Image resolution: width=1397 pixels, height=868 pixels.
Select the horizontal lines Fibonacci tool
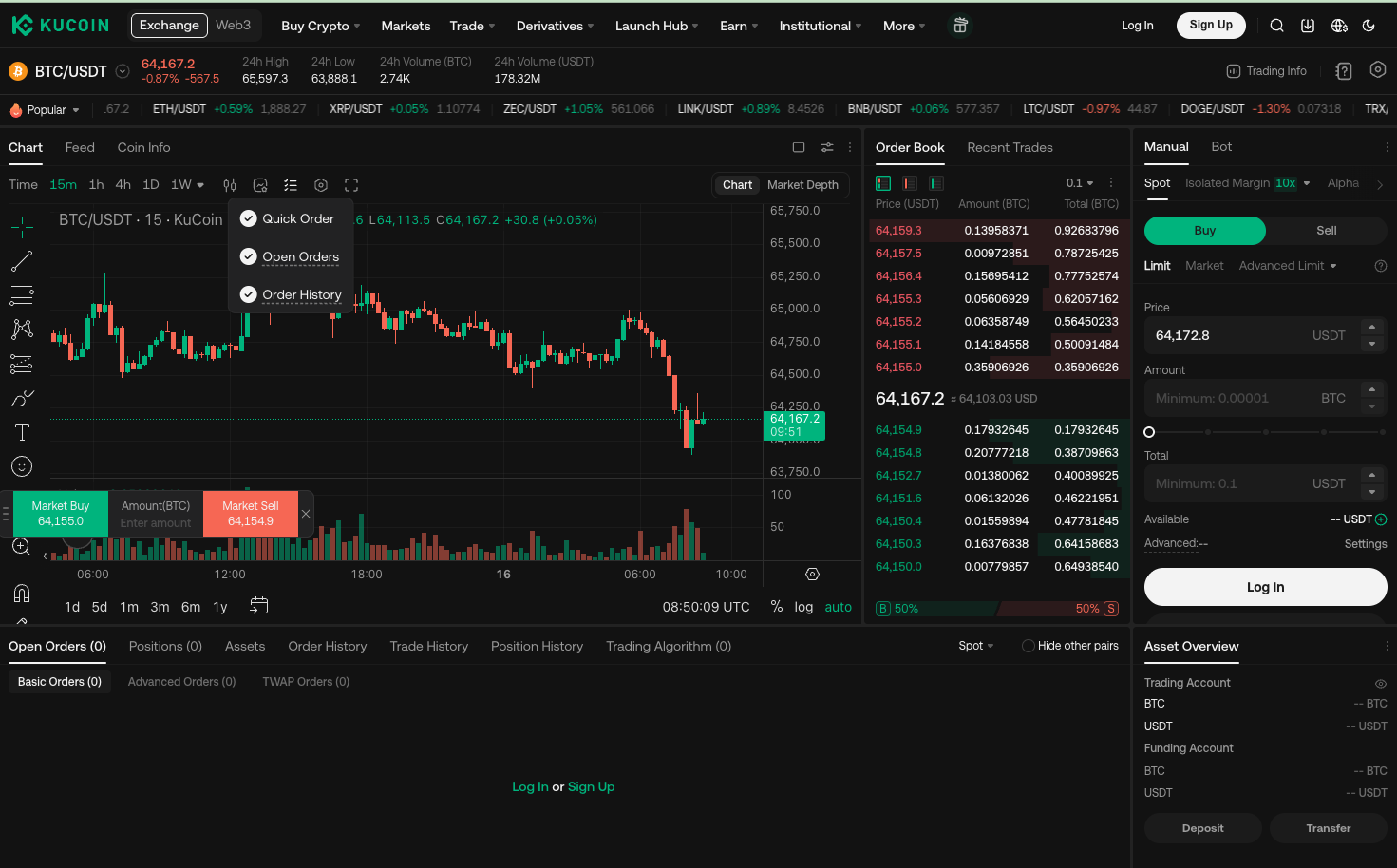coord(22,295)
